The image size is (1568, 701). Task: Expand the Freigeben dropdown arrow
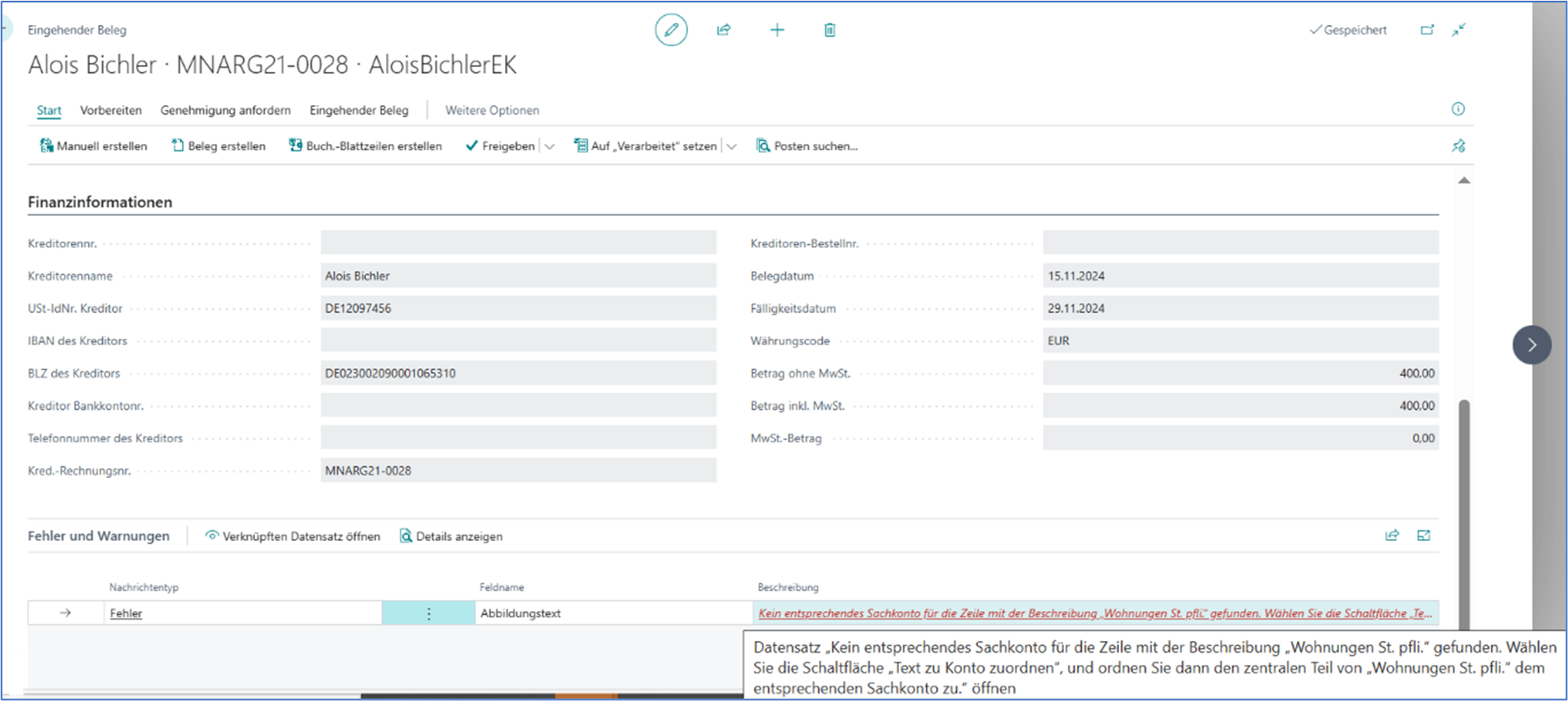point(549,146)
